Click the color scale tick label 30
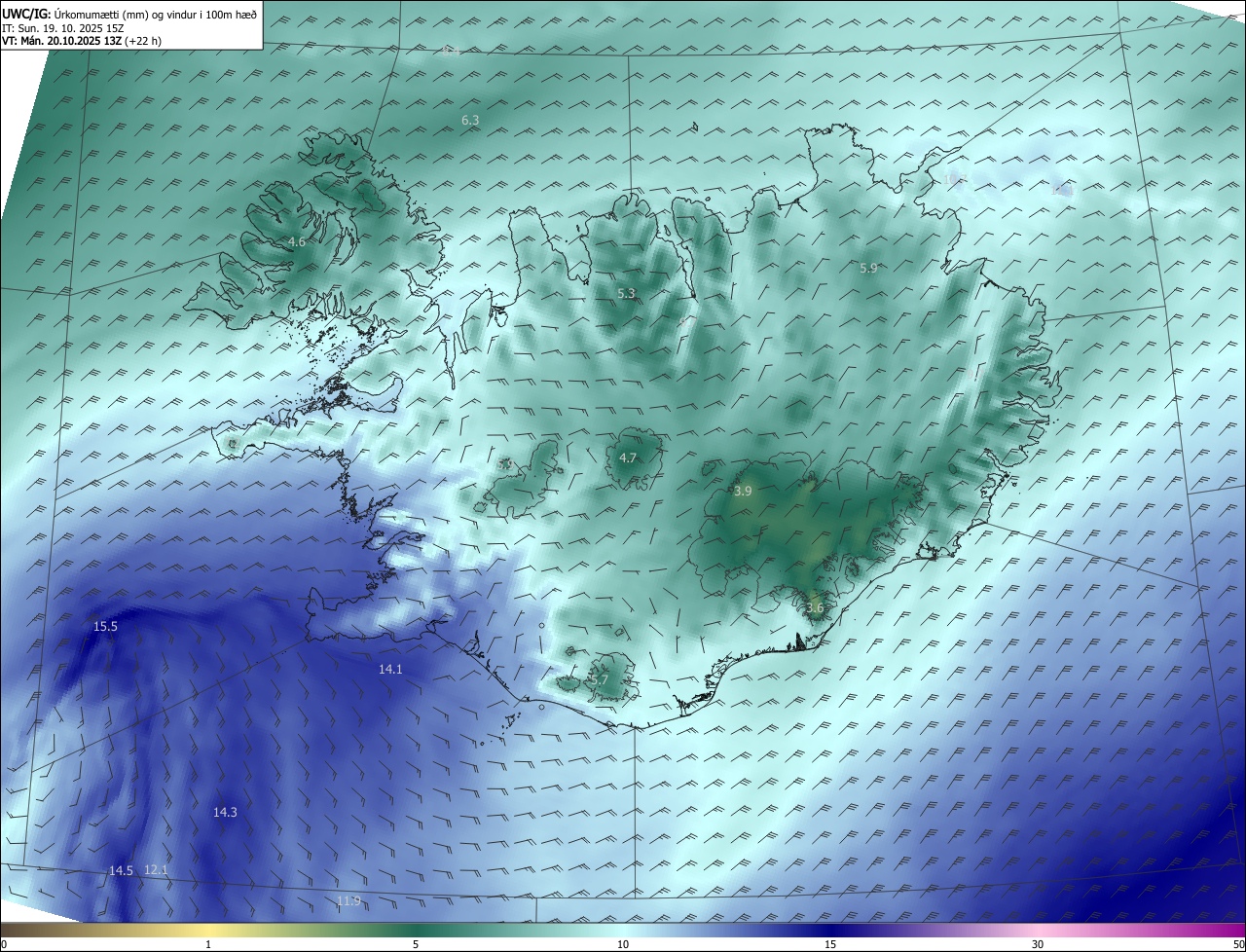The image size is (1246, 952). pyautogui.click(x=1038, y=944)
